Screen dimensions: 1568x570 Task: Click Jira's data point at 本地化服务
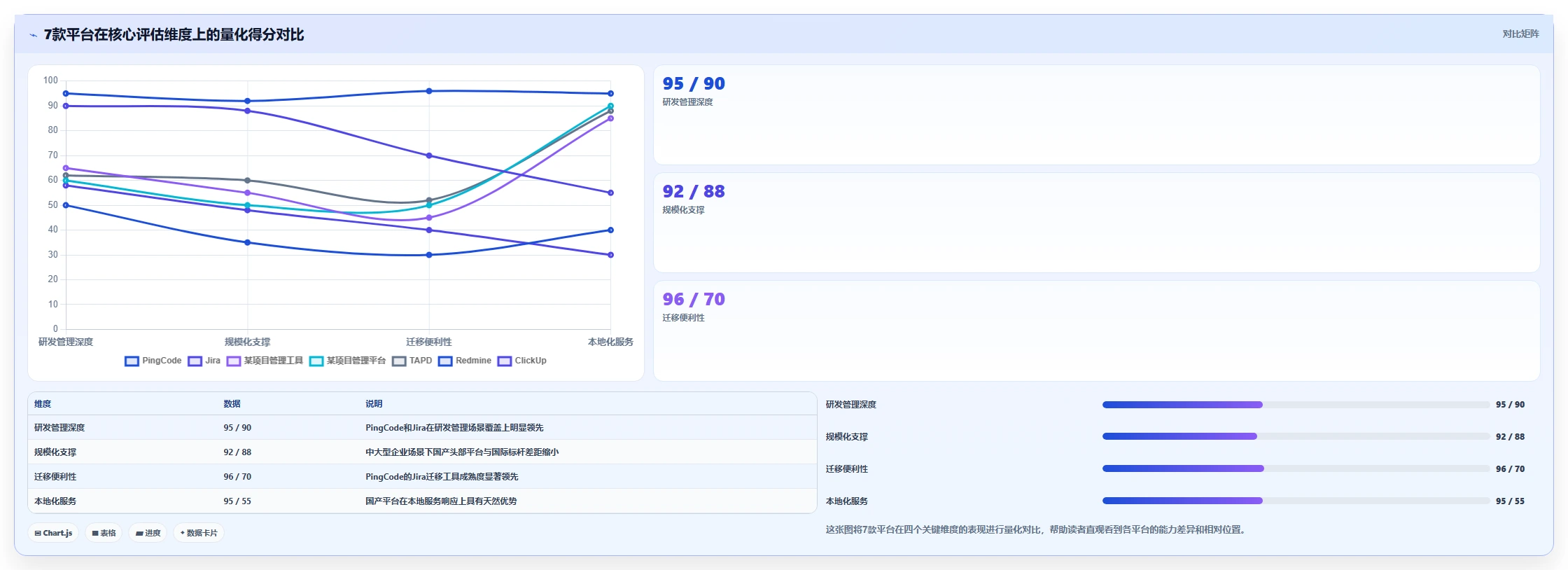(610, 193)
